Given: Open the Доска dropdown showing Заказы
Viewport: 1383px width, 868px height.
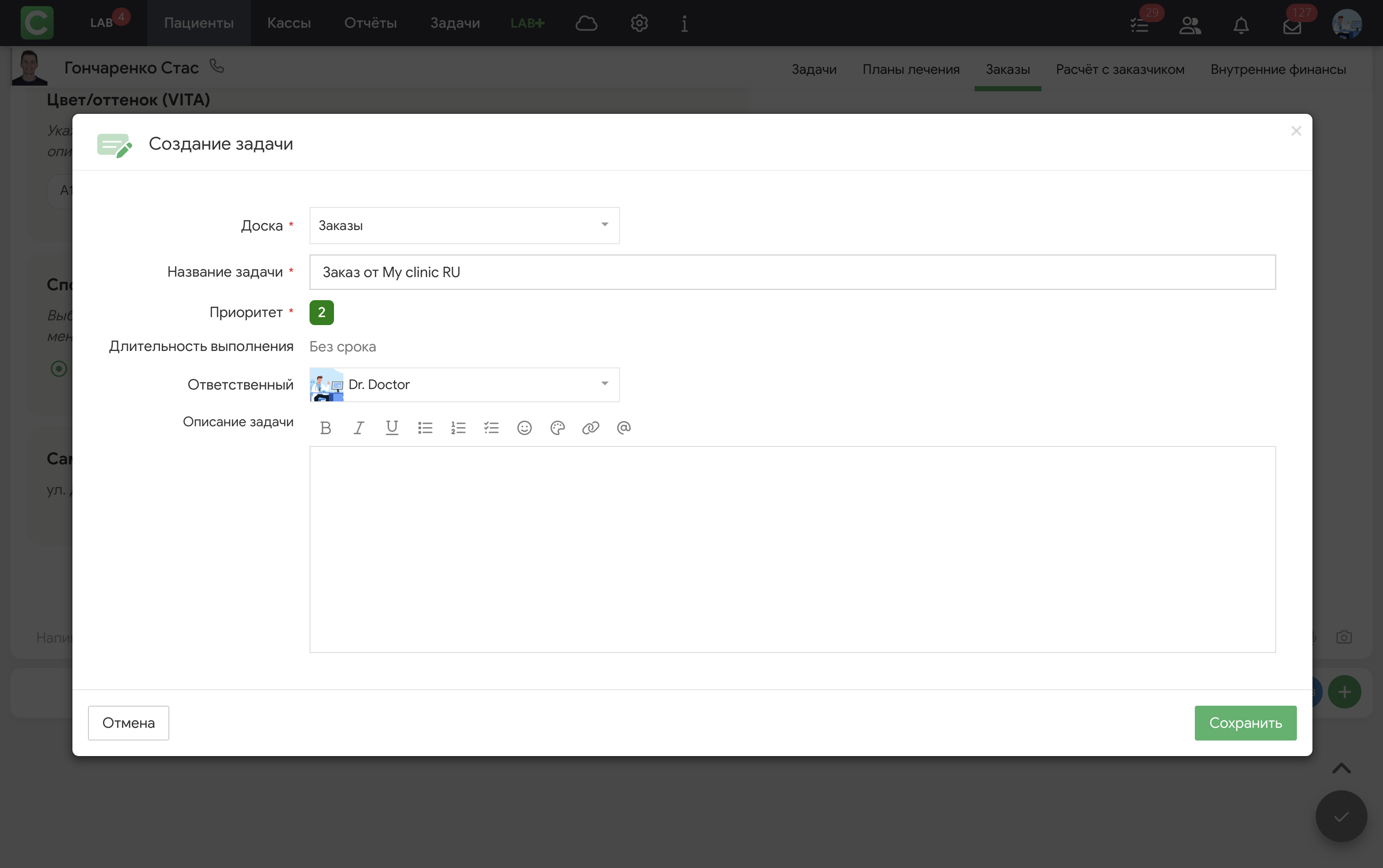Looking at the screenshot, I should (464, 226).
